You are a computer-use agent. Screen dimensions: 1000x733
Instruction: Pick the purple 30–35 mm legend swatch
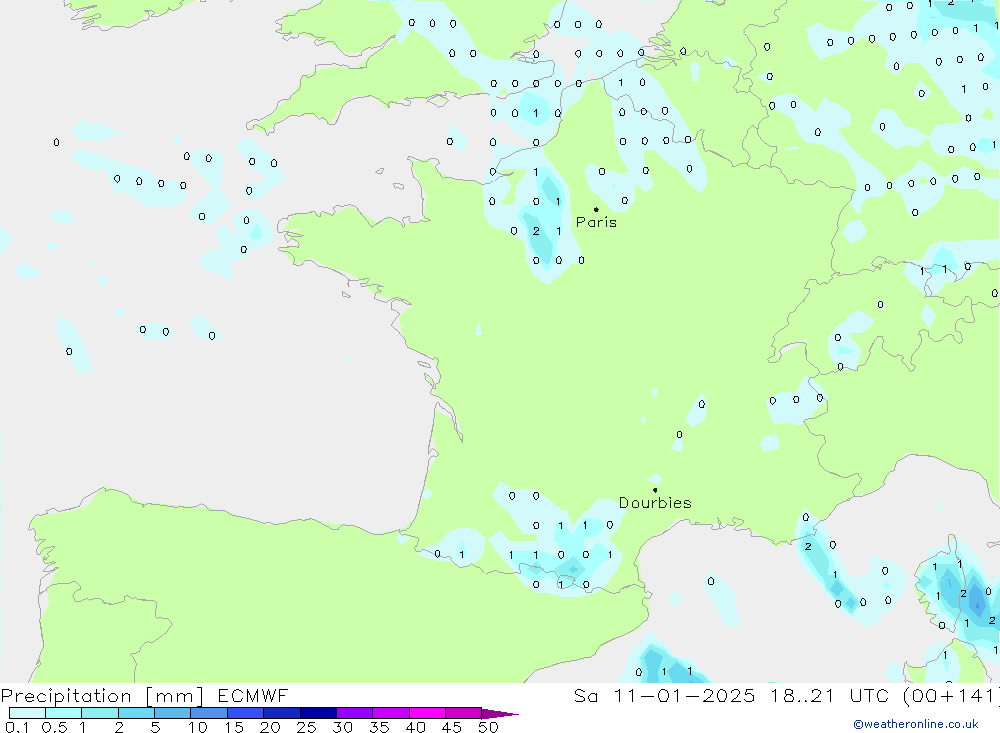tap(355, 713)
